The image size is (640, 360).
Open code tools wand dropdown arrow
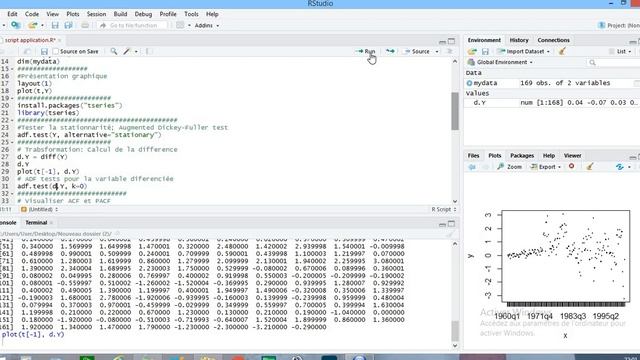pyautogui.click(x=136, y=52)
